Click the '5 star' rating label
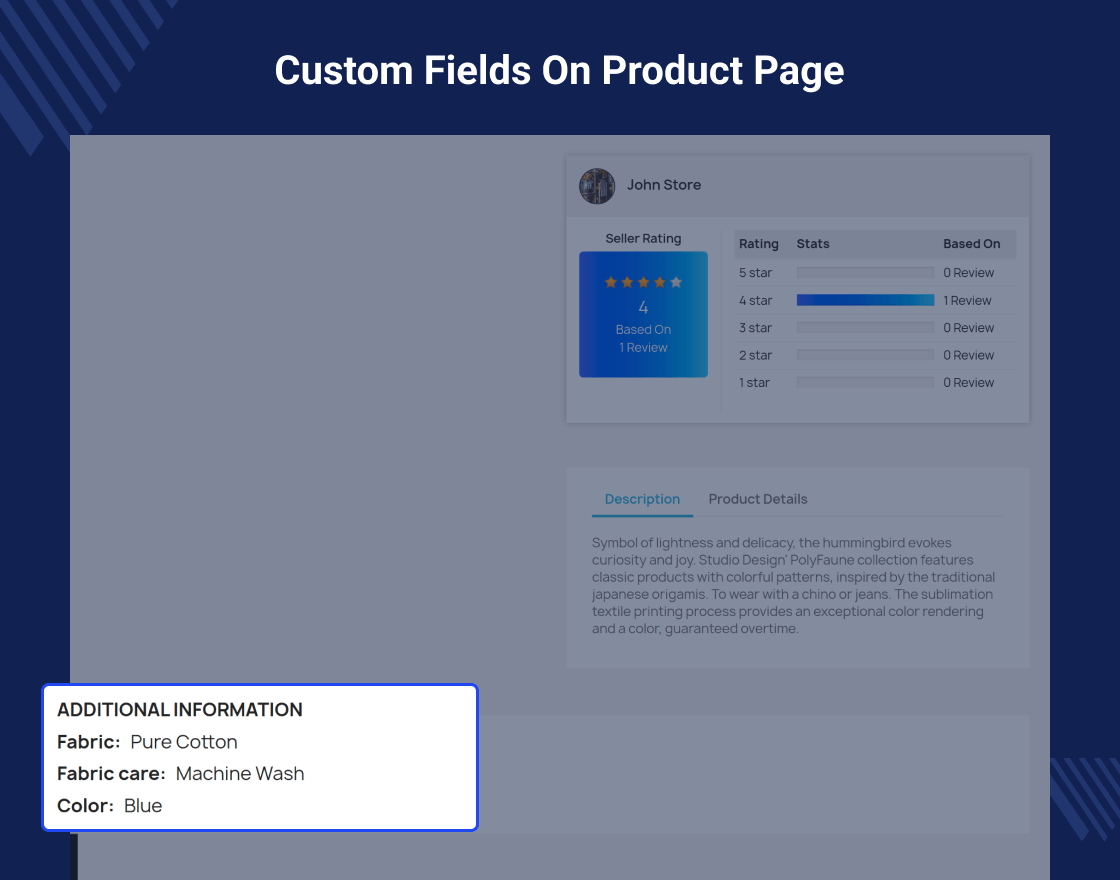The width and height of the screenshot is (1120, 880). (x=756, y=273)
